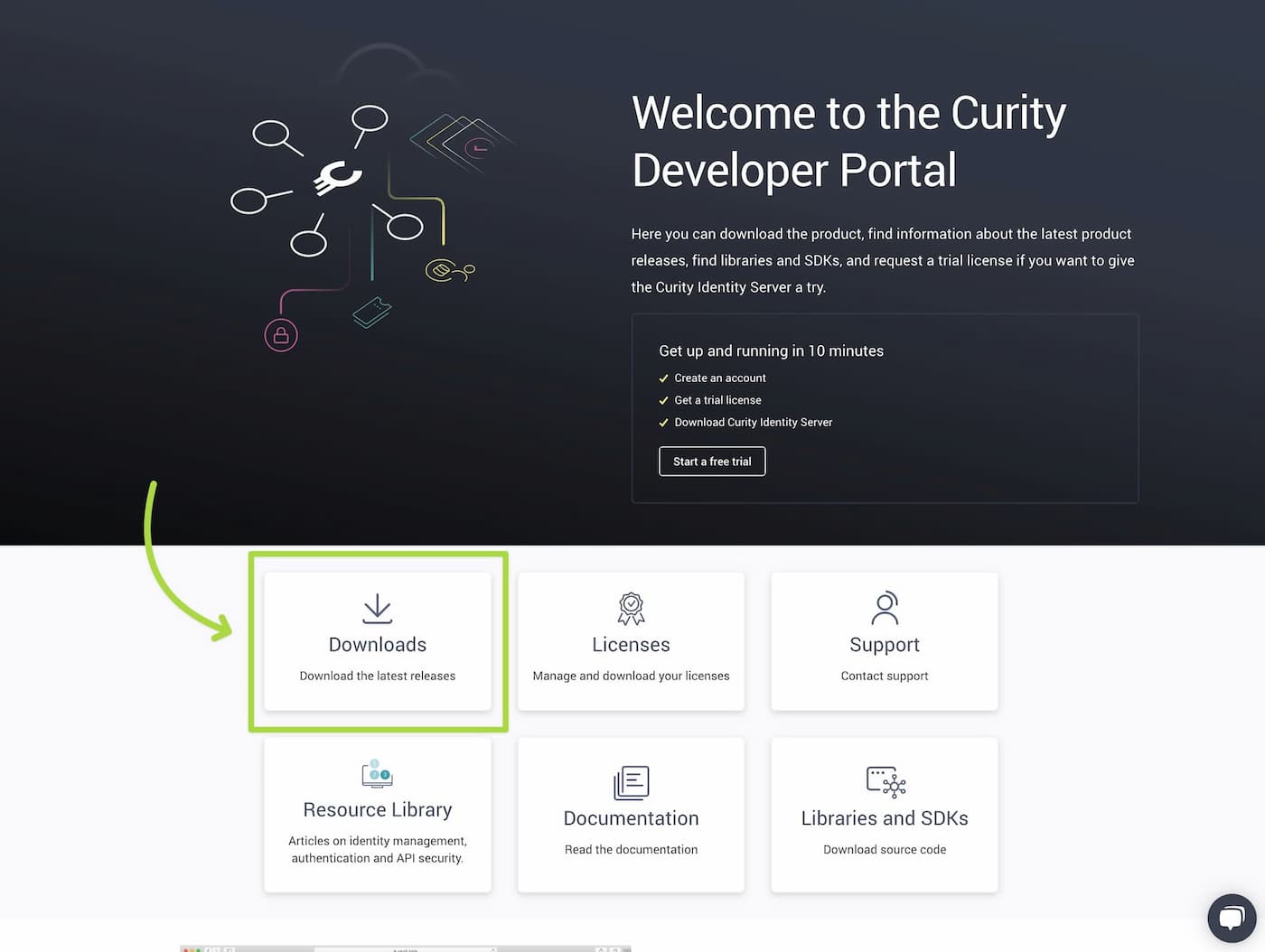Open the Documentation heading
This screenshot has width=1265, height=952.
click(631, 818)
